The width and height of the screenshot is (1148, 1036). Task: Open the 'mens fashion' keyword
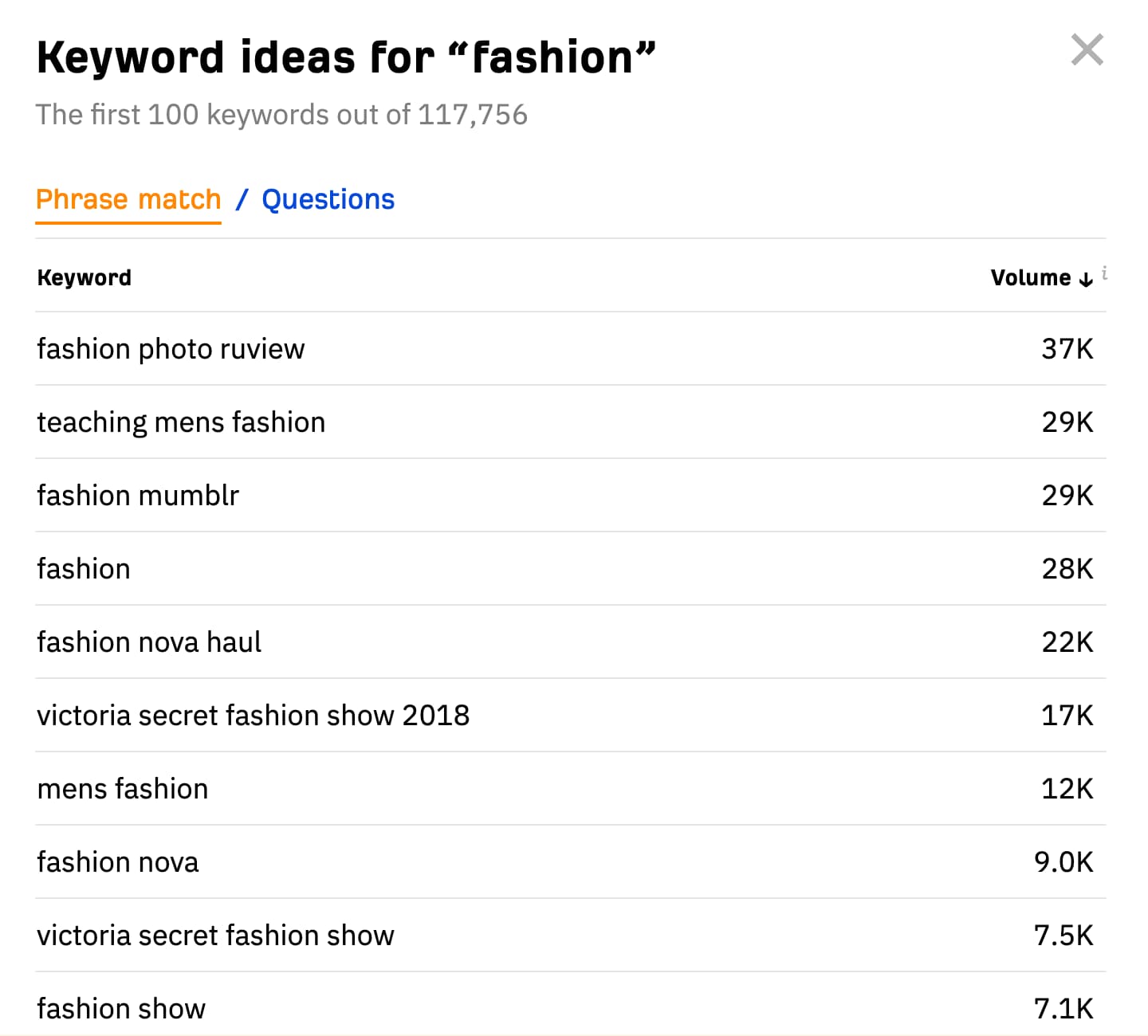pyautogui.click(x=122, y=788)
